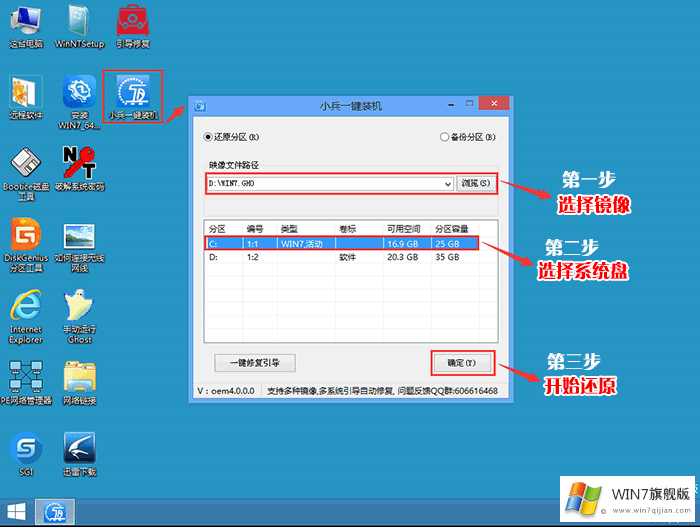The height and width of the screenshot is (527, 700).
Task: Select the C: partition row
Action: pyautogui.click(x=340, y=243)
